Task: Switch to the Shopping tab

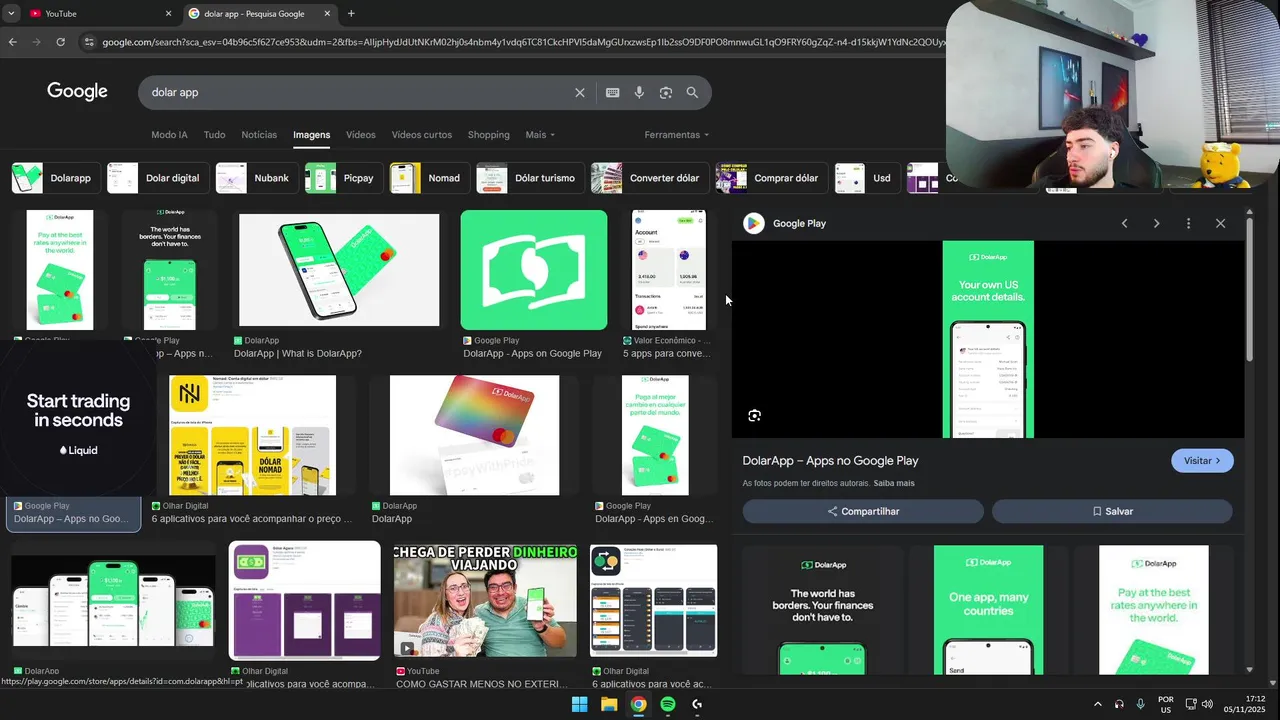Action: 488,134
